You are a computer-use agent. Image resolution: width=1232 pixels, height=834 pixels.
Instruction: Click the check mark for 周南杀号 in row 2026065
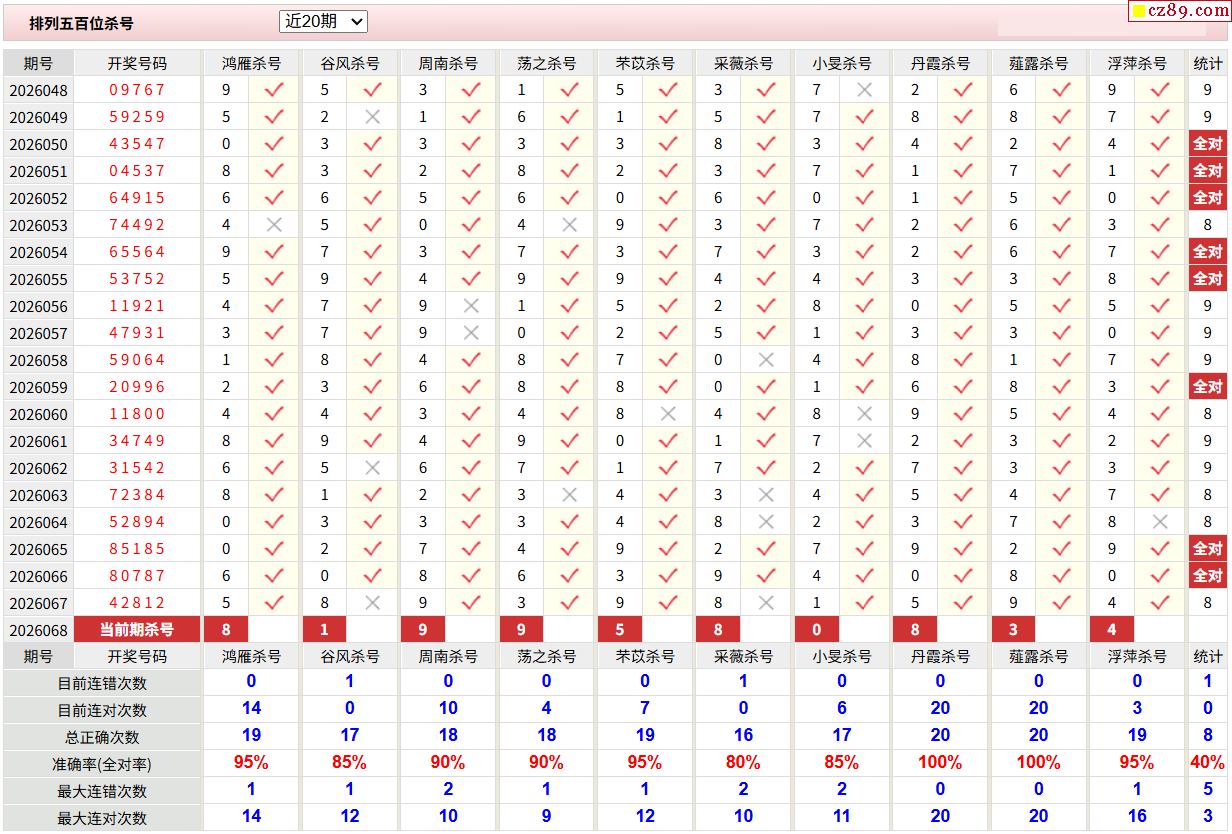[471, 548]
